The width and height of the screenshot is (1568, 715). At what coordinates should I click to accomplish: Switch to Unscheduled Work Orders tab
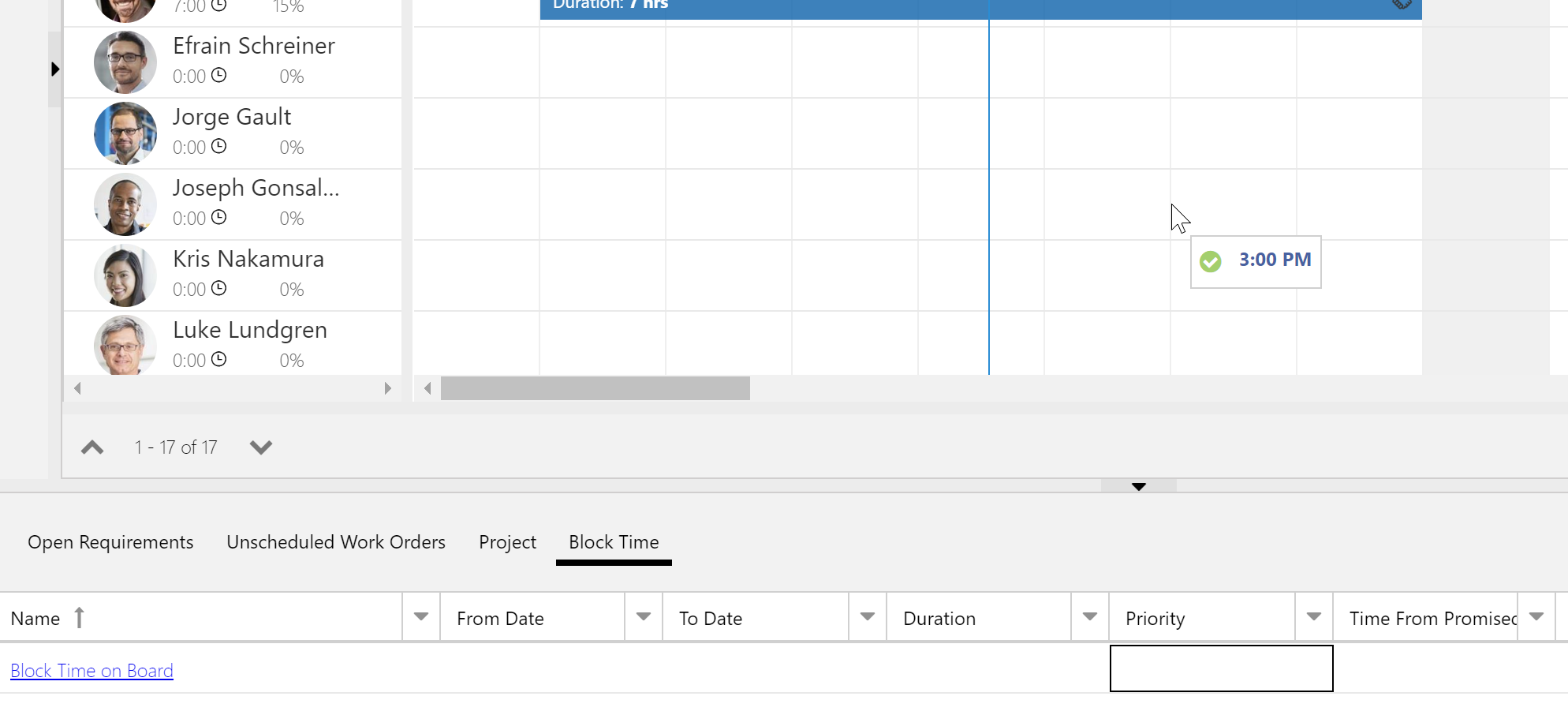[x=336, y=542]
